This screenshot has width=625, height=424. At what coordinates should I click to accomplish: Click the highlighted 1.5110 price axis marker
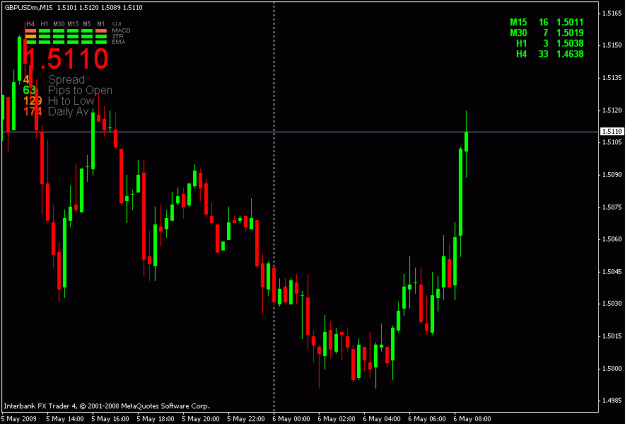pyautogui.click(x=612, y=131)
